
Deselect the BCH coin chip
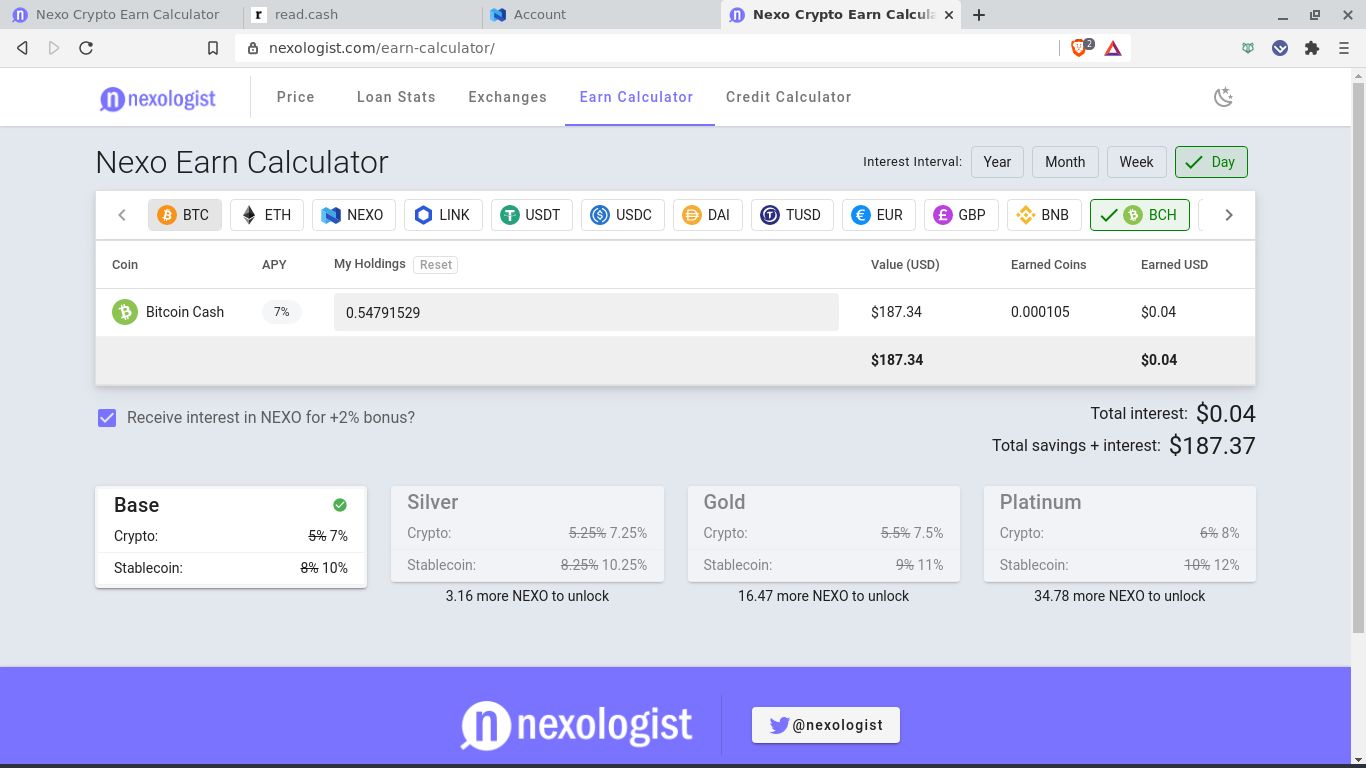(1140, 215)
